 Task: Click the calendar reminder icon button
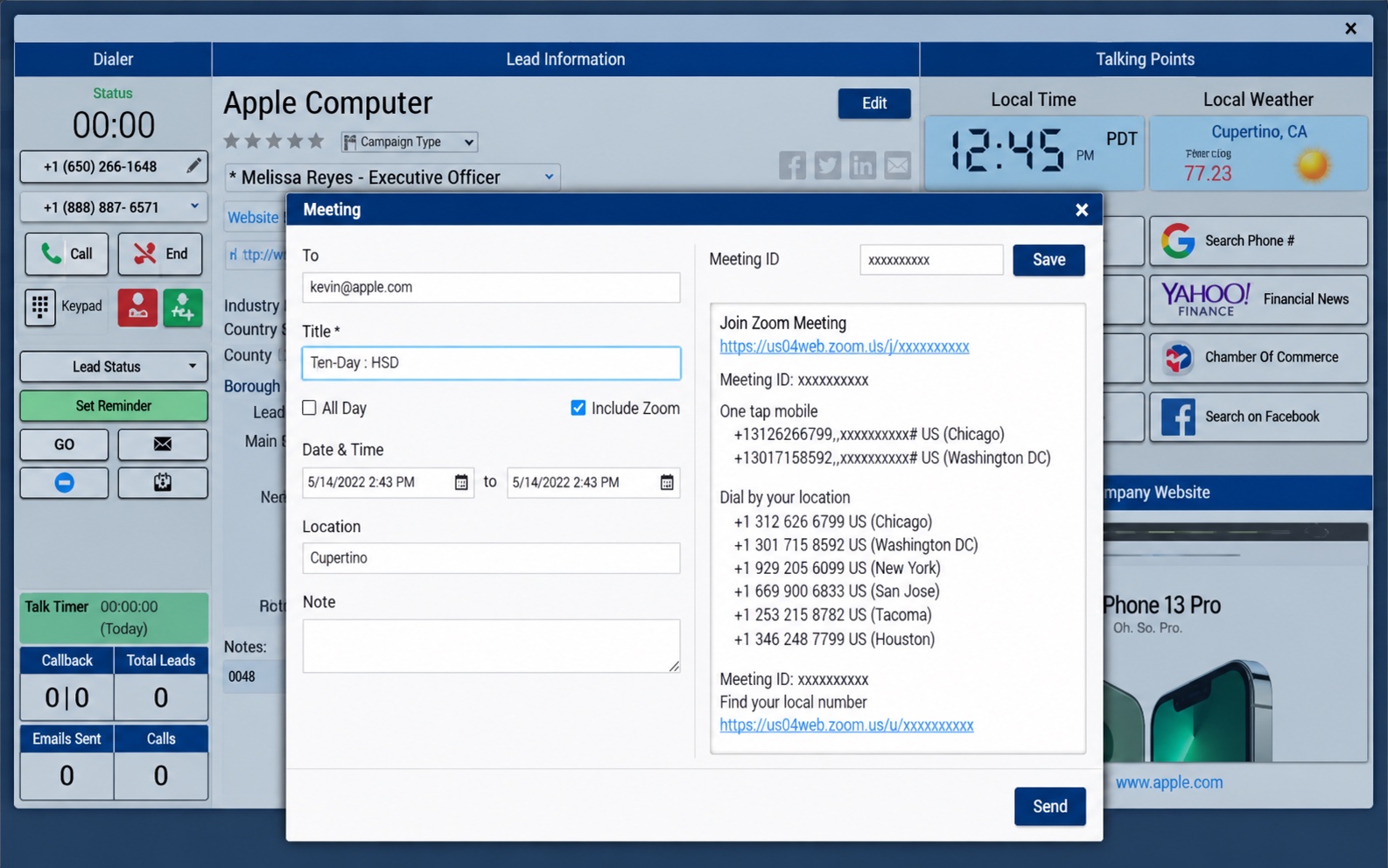tap(163, 483)
